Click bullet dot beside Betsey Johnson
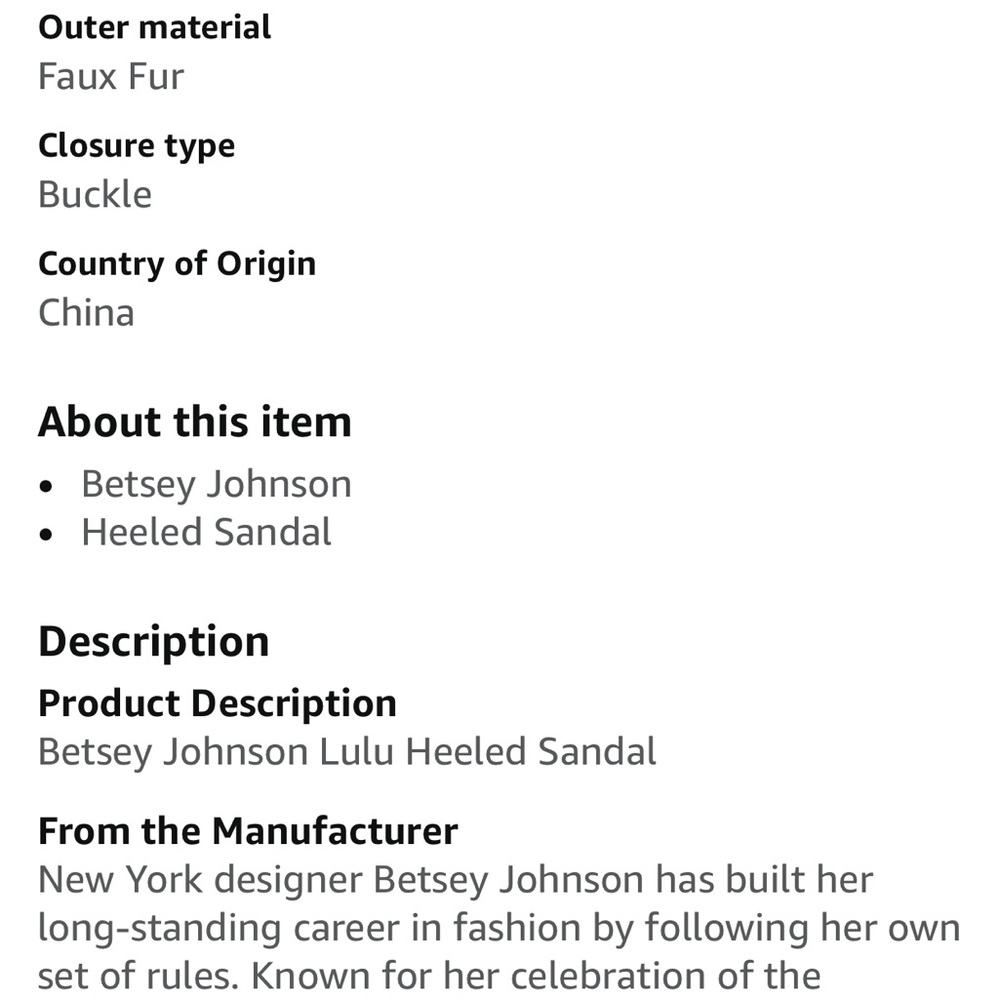1000x1000 pixels. point(46,487)
